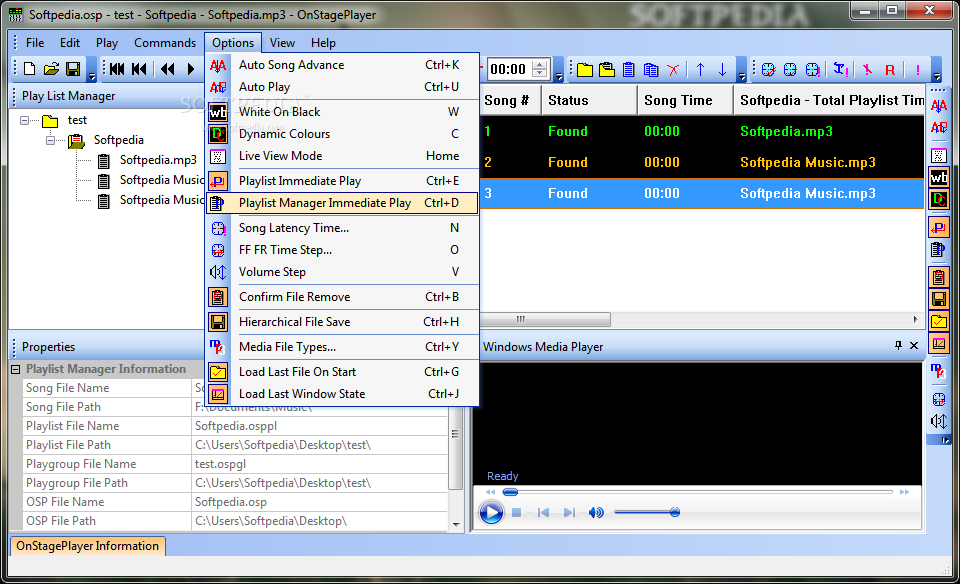Click the Auto Song Advance icon in right sidebar
960x584 pixels.
click(x=939, y=105)
